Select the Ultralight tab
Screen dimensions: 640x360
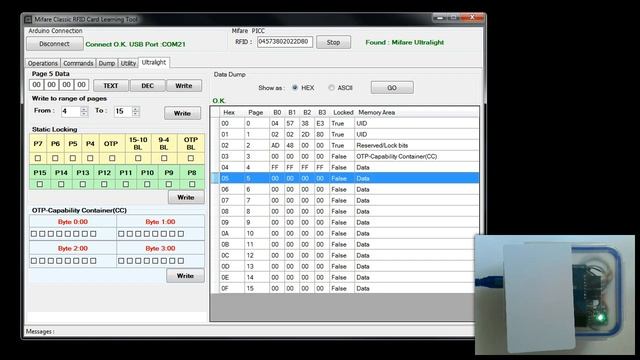[154, 62]
